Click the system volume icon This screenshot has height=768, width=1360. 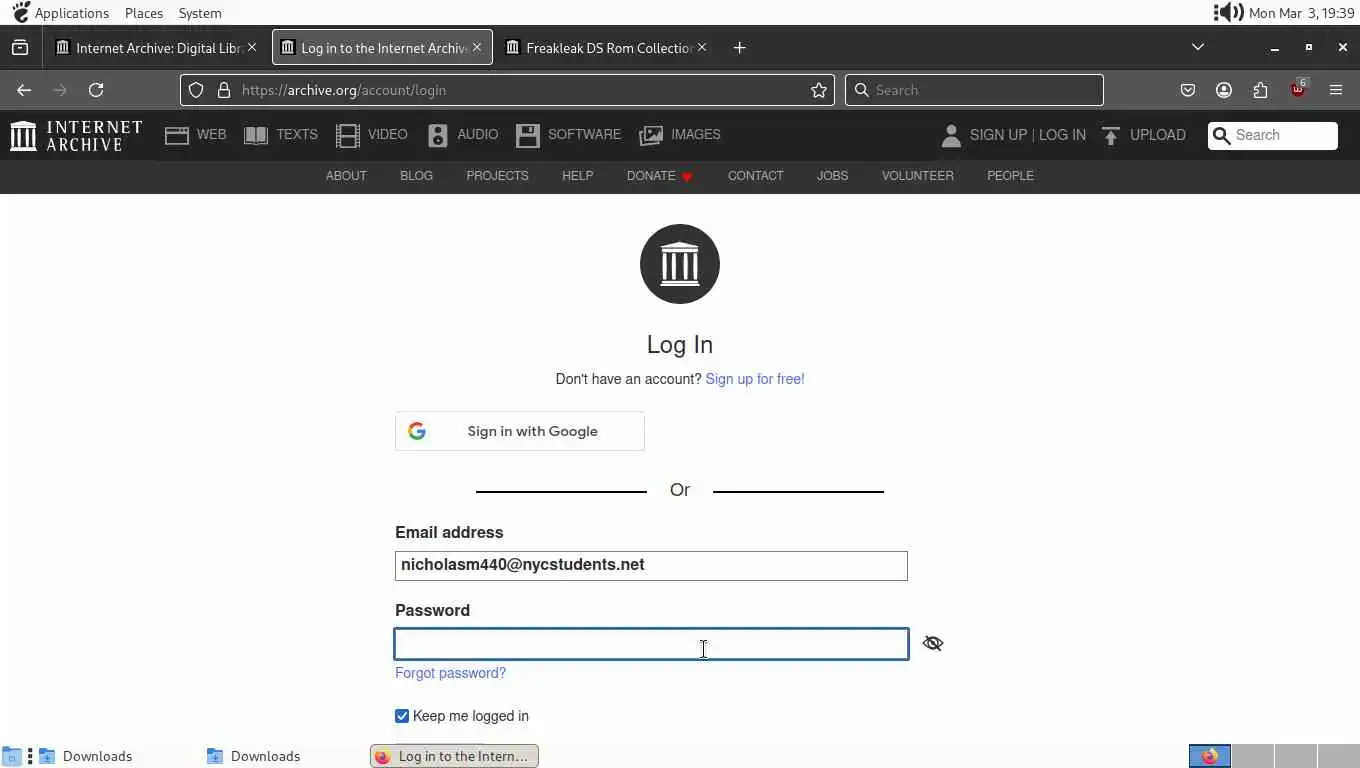(x=1228, y=13)
